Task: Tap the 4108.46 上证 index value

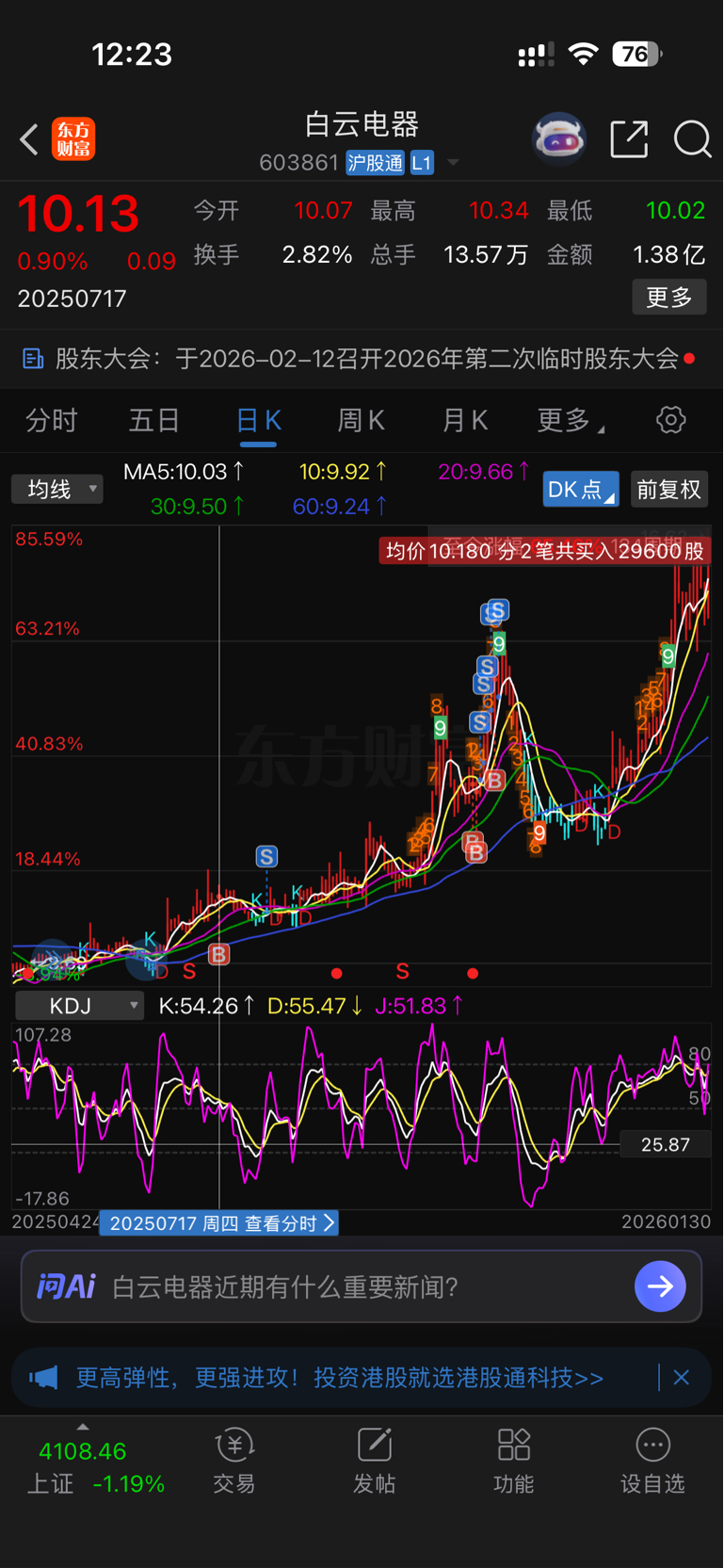Action: point(83,1451)
